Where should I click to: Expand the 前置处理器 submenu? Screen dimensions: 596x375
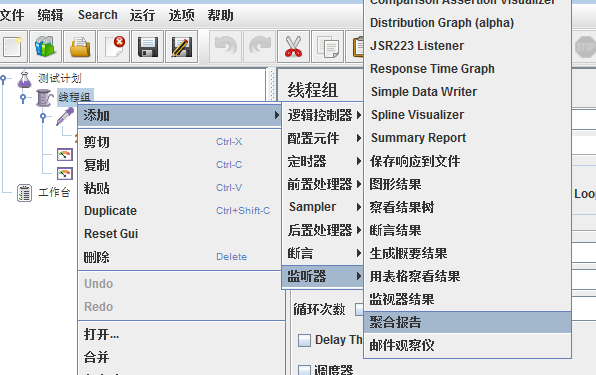(x=323, y=184)
